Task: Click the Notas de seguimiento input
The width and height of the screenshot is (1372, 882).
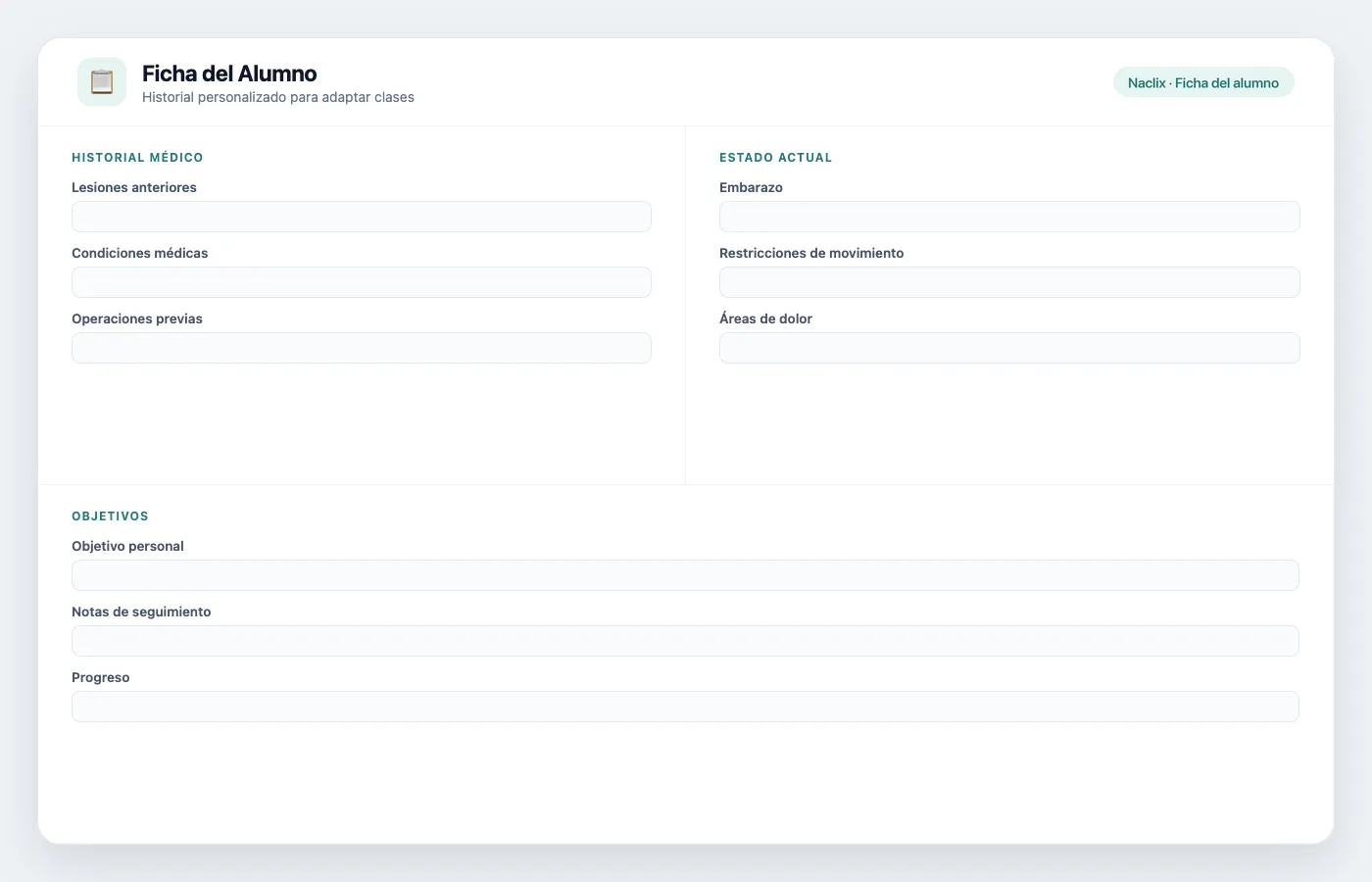Action: click(x=685, y=641)
